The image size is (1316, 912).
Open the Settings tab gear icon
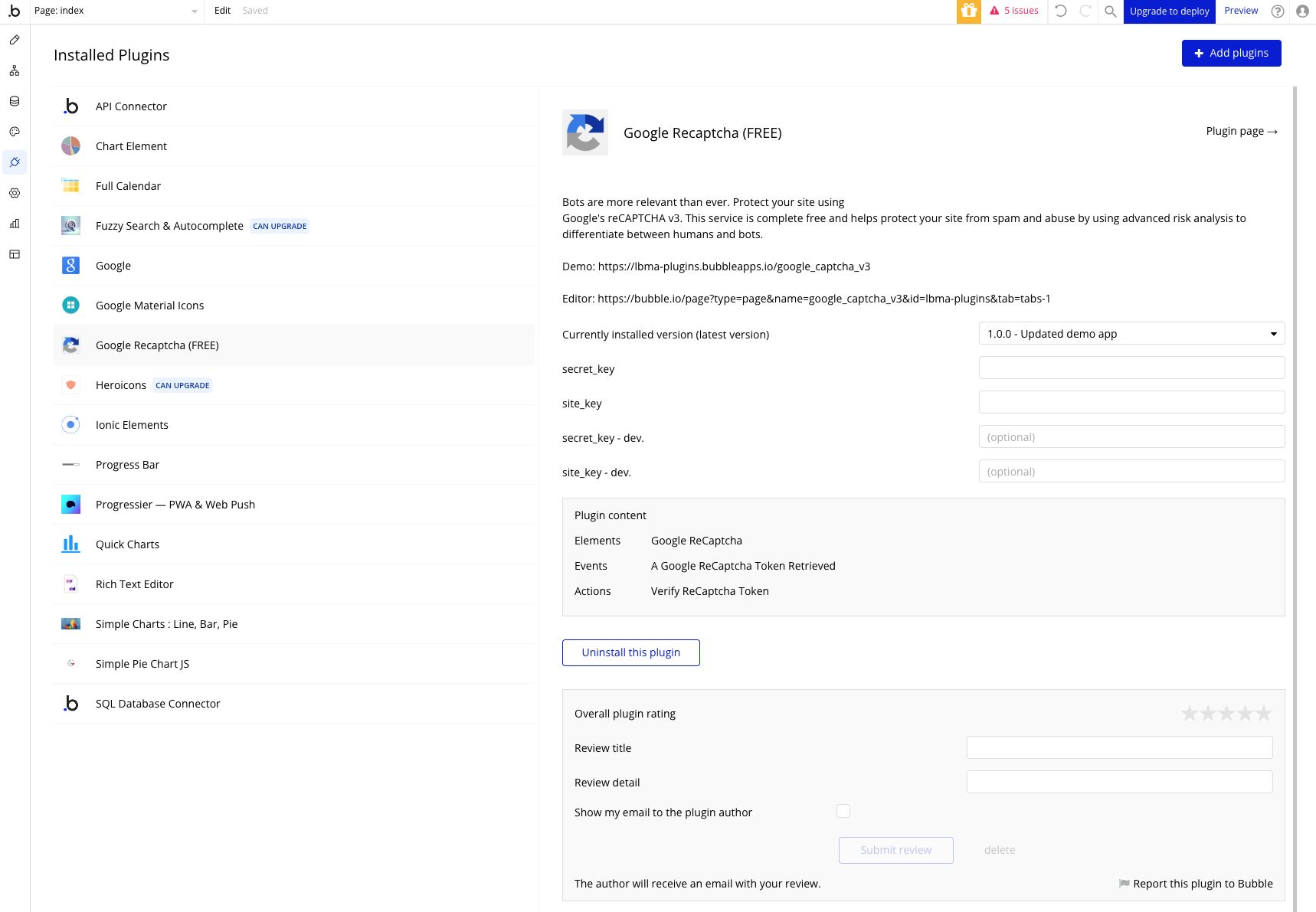coord(15,193)
